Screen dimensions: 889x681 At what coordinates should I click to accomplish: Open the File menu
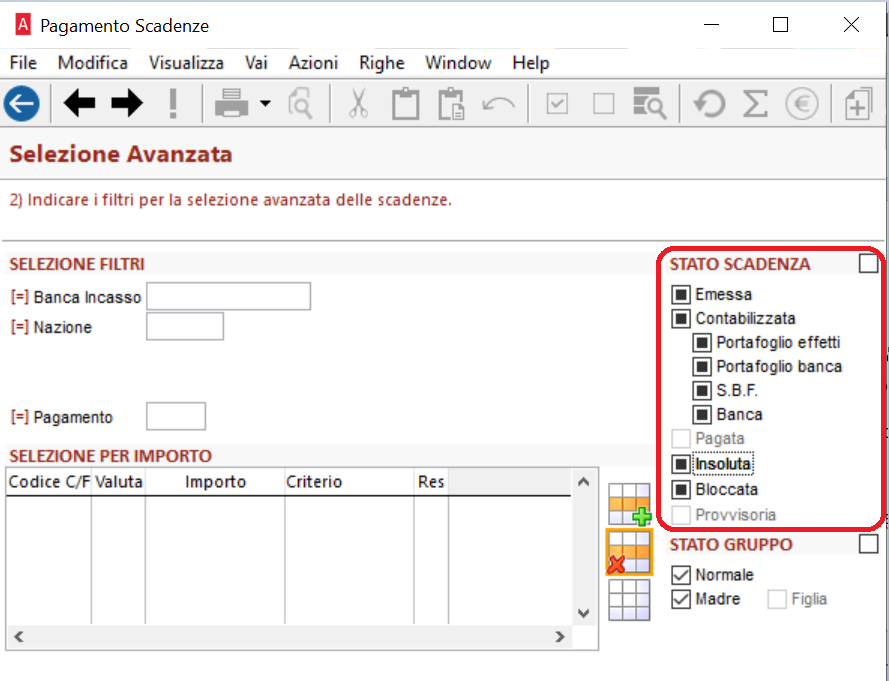[x=23, y=62]
